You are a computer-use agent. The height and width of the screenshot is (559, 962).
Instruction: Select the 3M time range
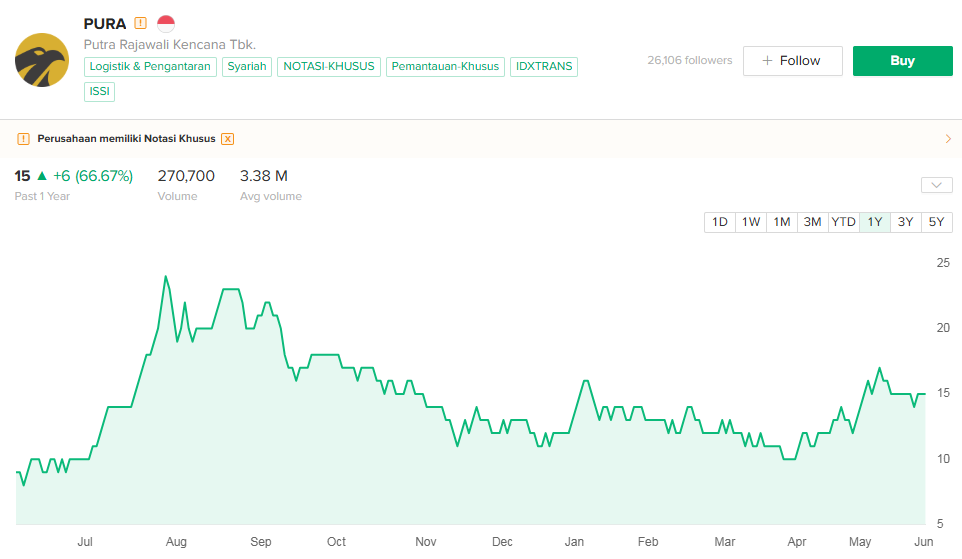(812, 222)
